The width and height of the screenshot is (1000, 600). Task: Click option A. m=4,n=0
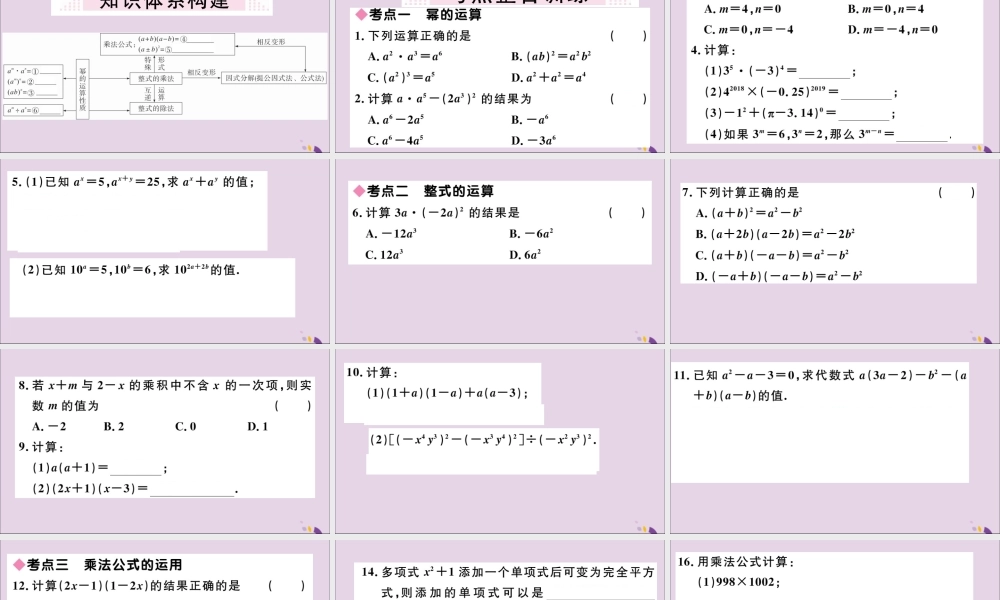[x=742, y=9]
